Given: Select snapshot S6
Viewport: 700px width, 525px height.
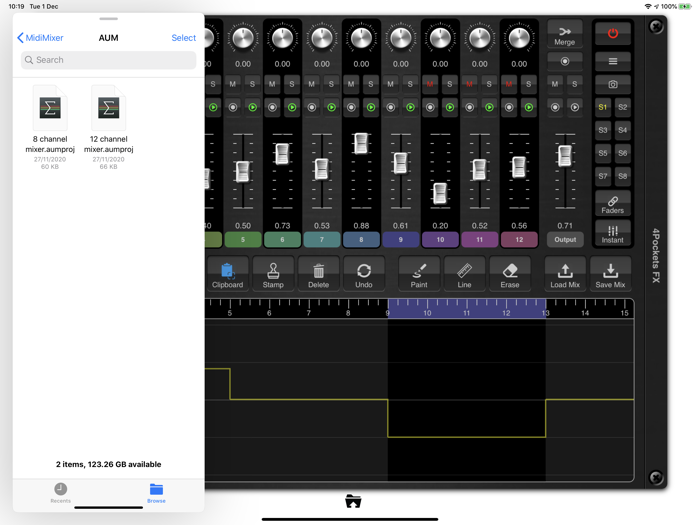Looking at the screenshot, I should pos(622,153).
